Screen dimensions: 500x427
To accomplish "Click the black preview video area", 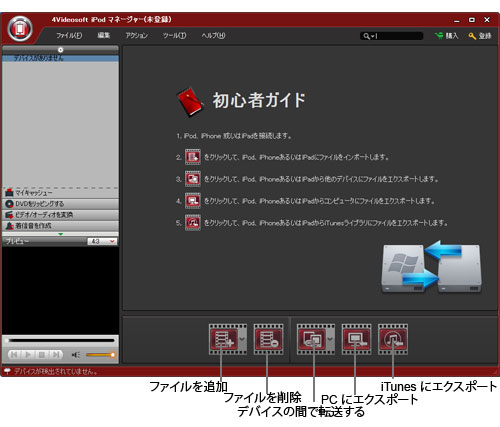I will point(60,290).
